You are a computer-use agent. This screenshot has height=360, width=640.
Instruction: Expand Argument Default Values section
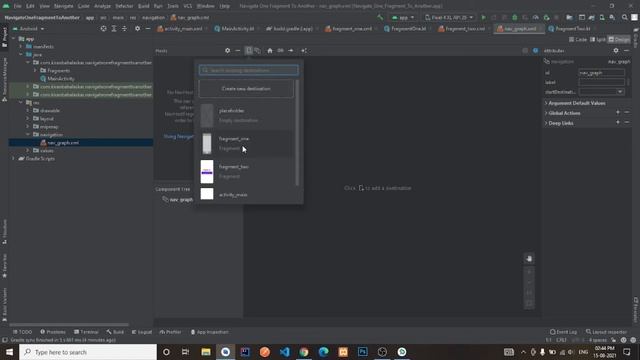point(546,103)
